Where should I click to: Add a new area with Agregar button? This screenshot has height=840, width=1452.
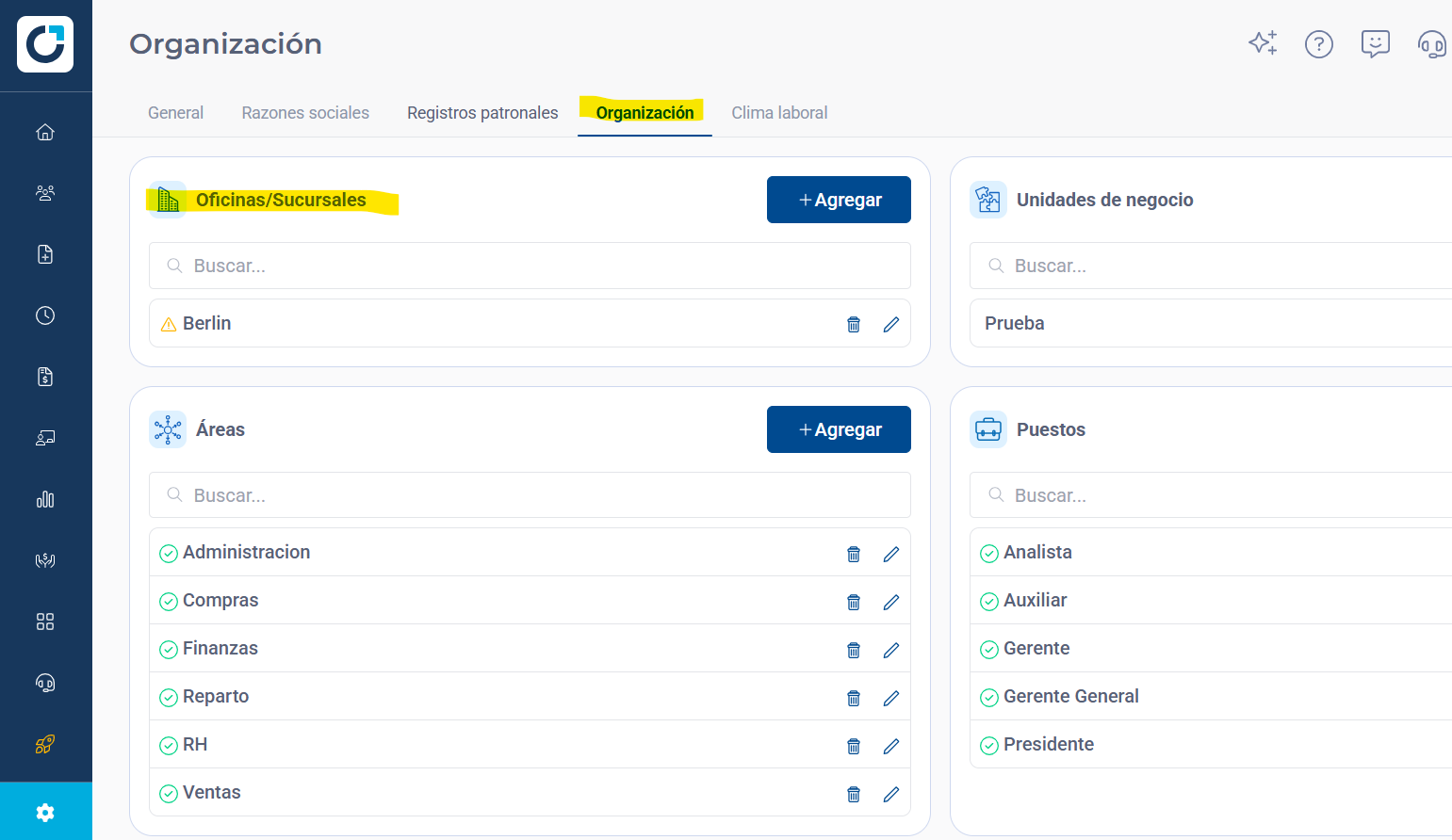coord(839,429)
